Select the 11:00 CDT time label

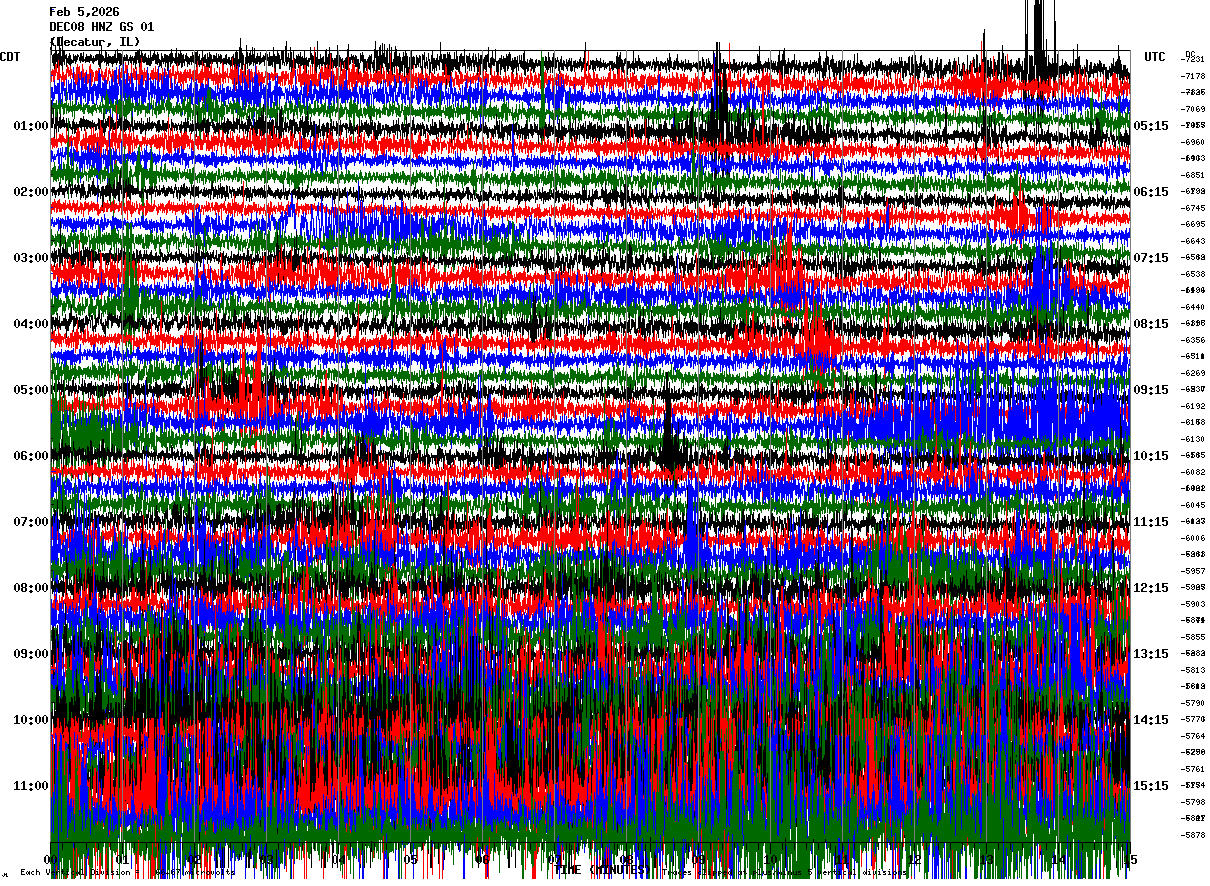[31, 786]
